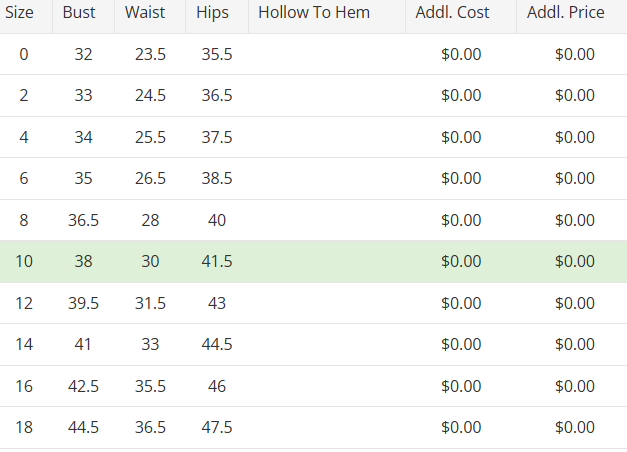The image size is (627, 452).
Task: Click the Hollow To Hem header
Action: [x=313, y=13]
